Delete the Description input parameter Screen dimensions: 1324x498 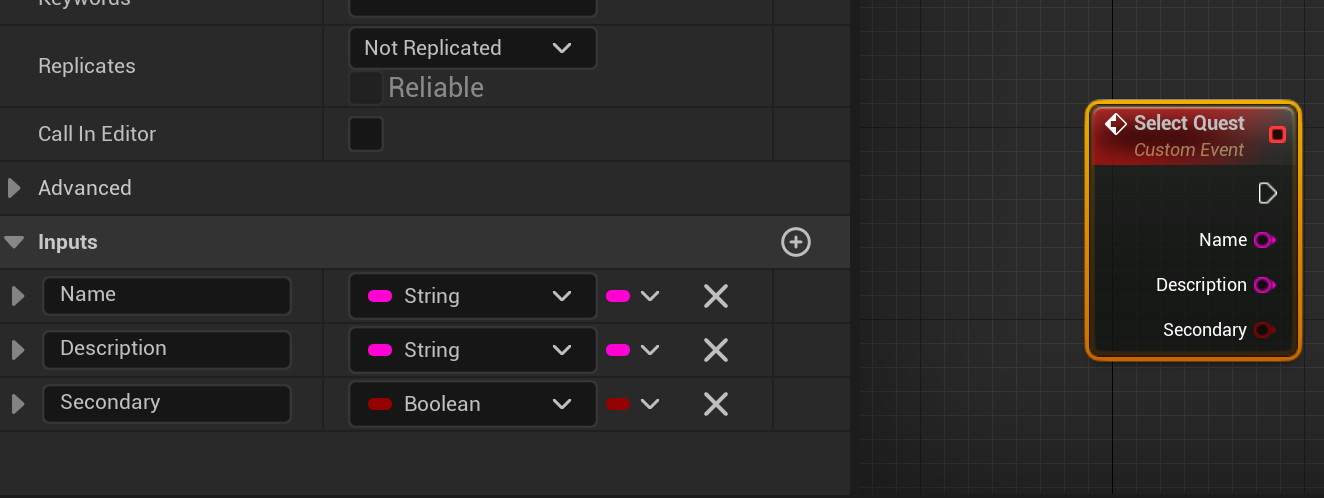pos(715,350)
